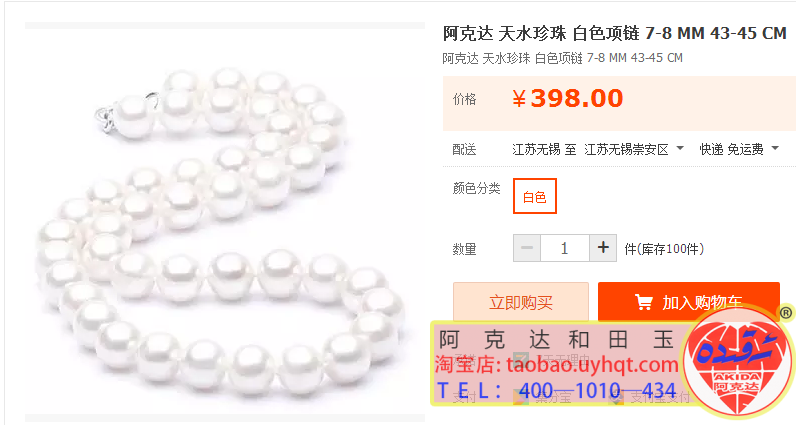Click the 7天无理由 checkmark icon

[520, 359]
